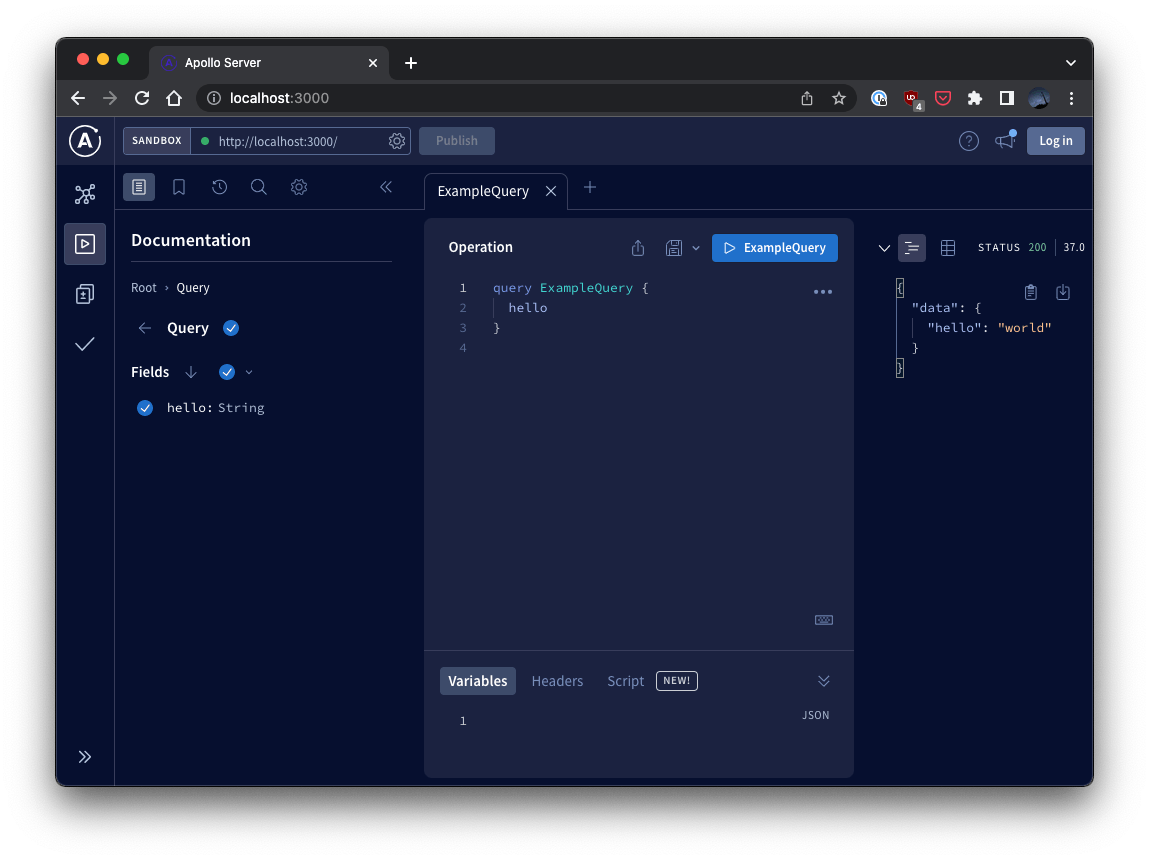Screen dimensions: 1149x860
Task: Go back from Query type
Action: pos(145,328)
